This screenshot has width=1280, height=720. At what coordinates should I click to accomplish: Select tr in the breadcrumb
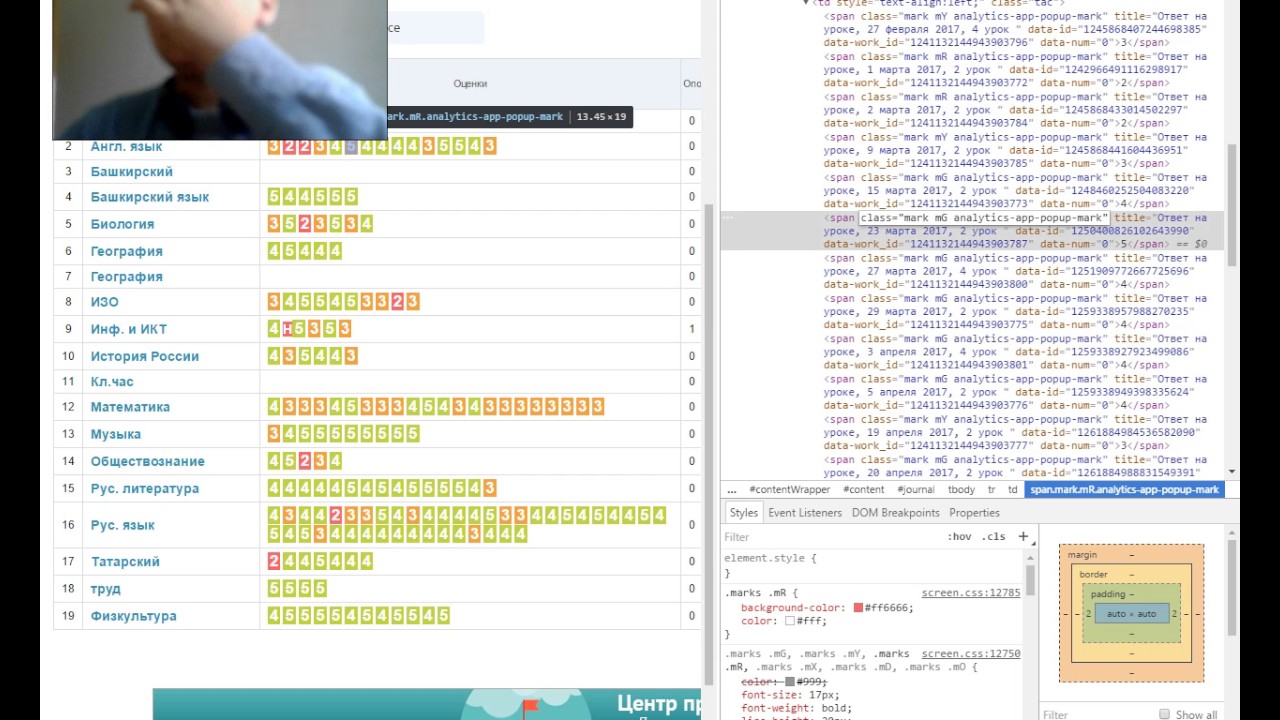tap(992, 490)
